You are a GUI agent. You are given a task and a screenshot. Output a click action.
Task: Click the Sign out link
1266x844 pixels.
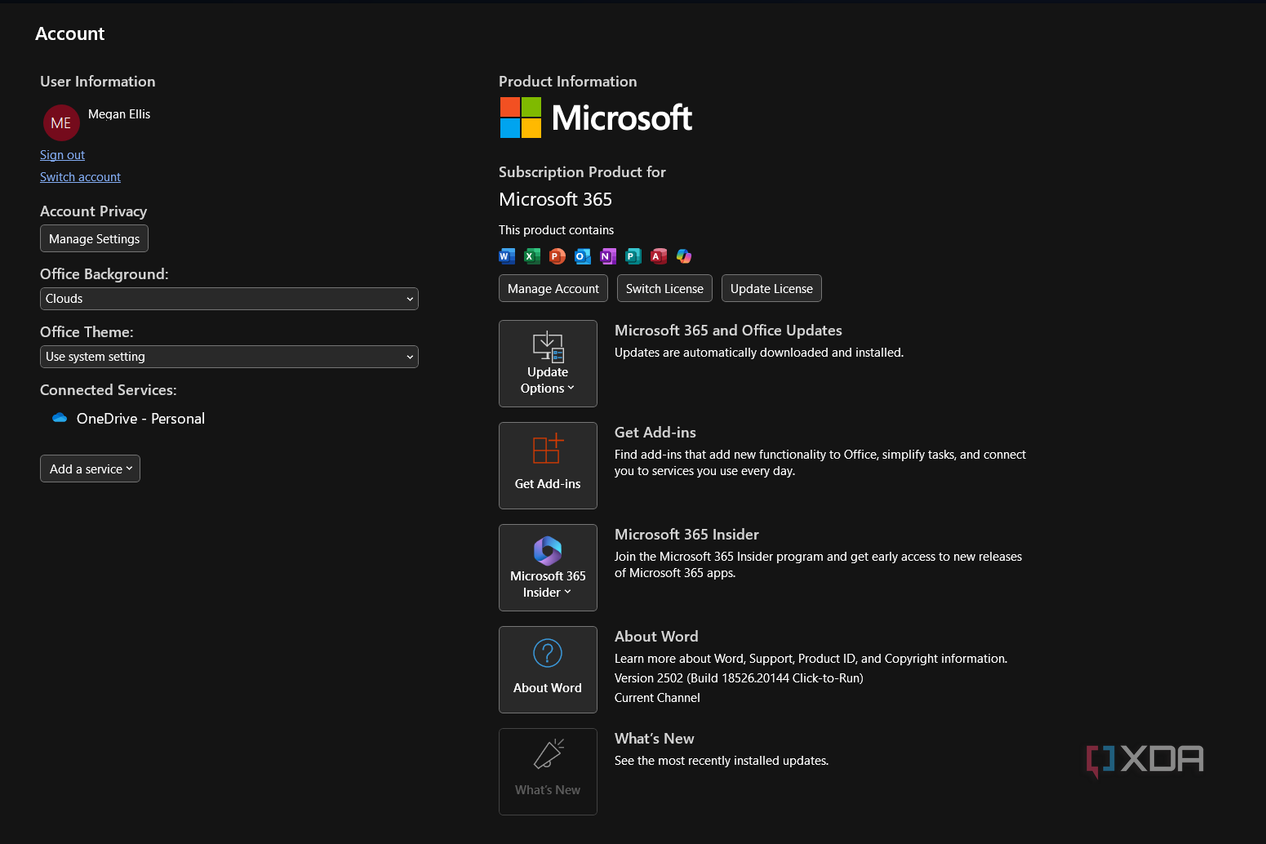click(62, 155)
